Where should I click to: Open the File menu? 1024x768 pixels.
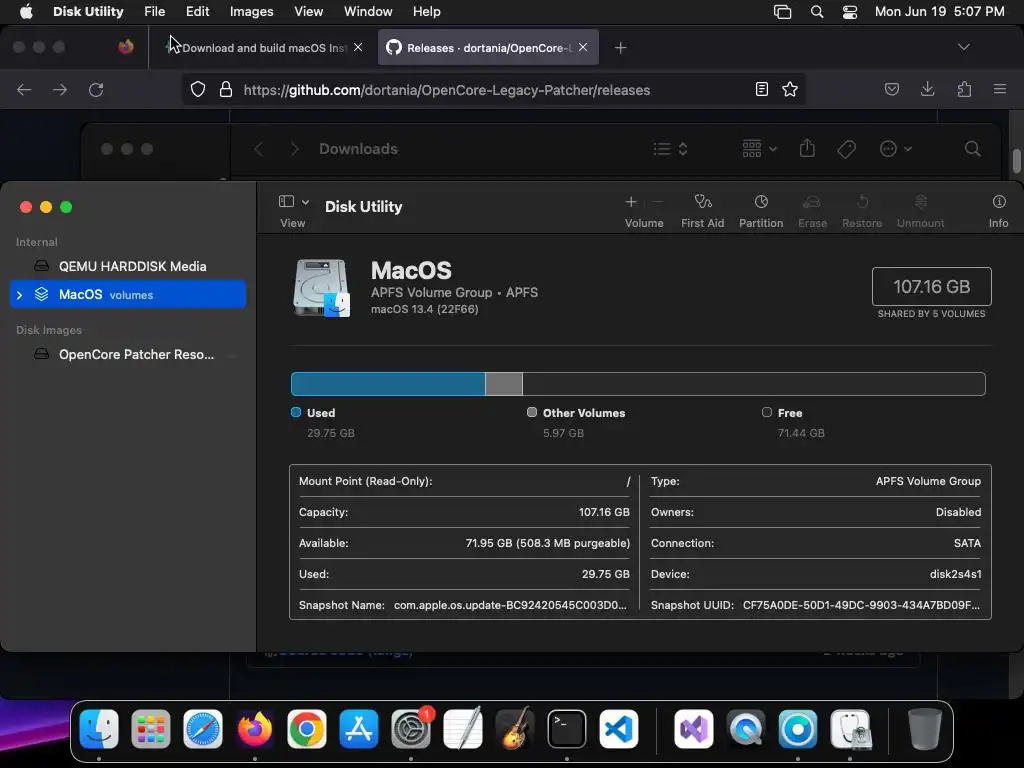154,12
